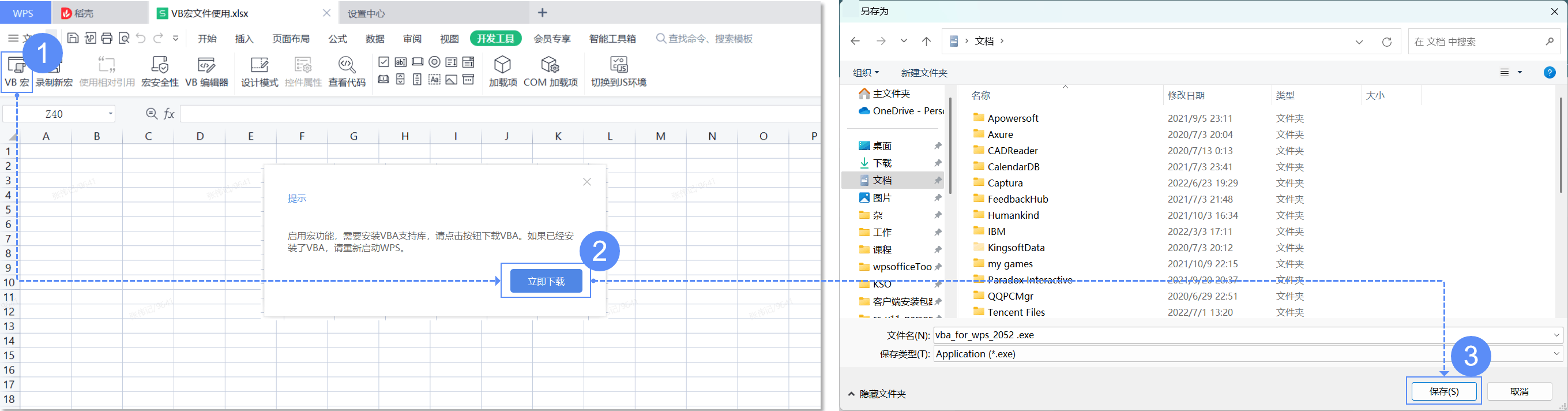Open Print Preview from the quick access toolbar
The width and height of the screenshot is (1568, 411).
(124, 38)
